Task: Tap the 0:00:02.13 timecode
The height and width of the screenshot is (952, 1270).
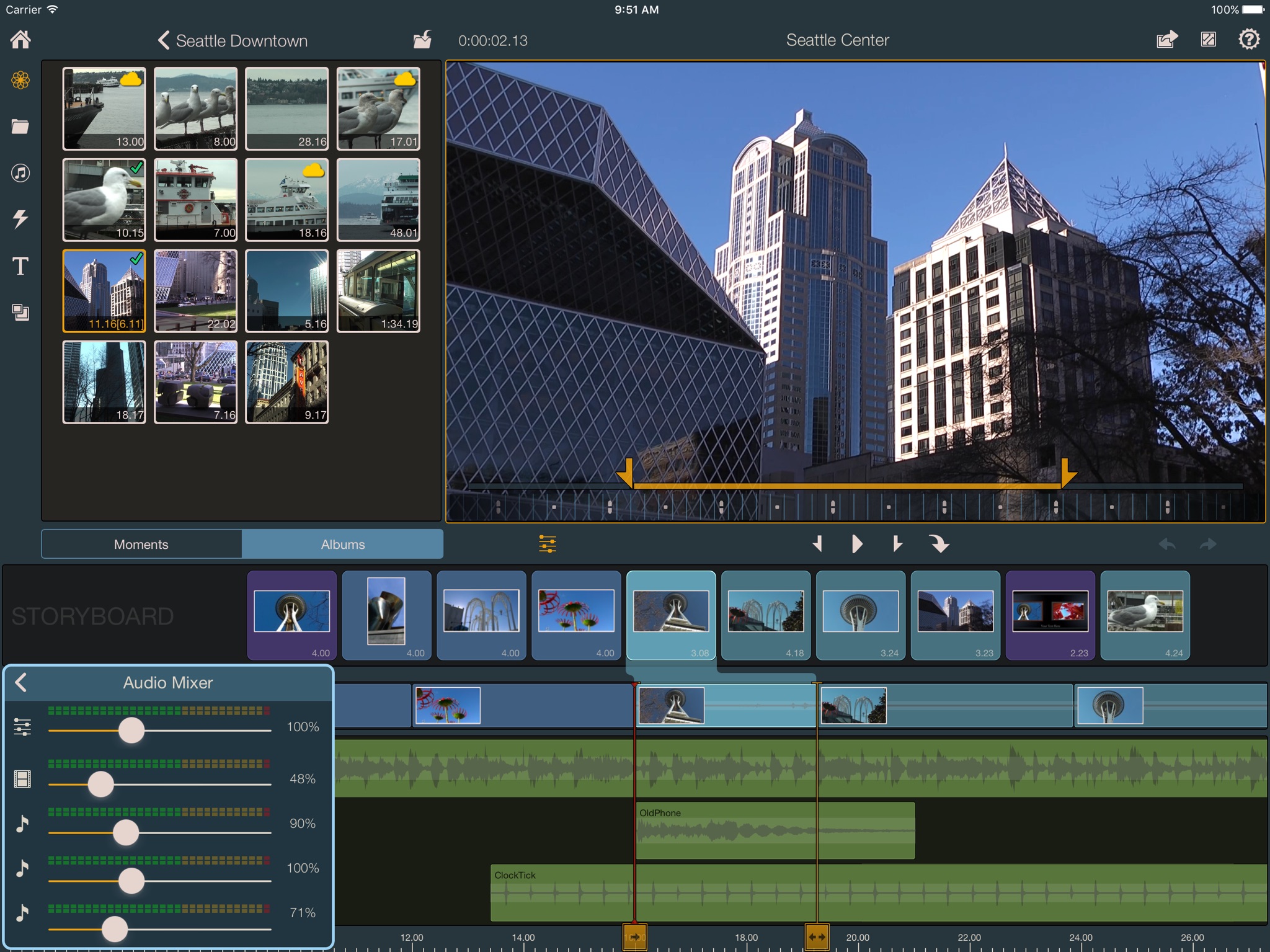Action: tap(493, 40)
